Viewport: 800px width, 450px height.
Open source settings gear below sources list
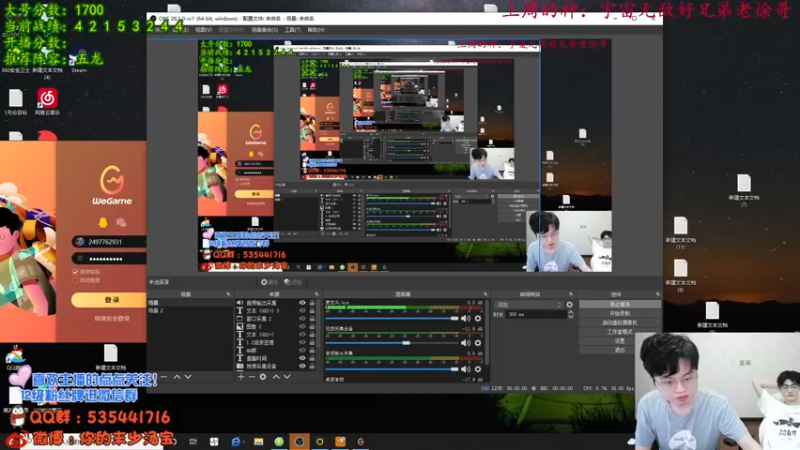click(x=263, y=377)
